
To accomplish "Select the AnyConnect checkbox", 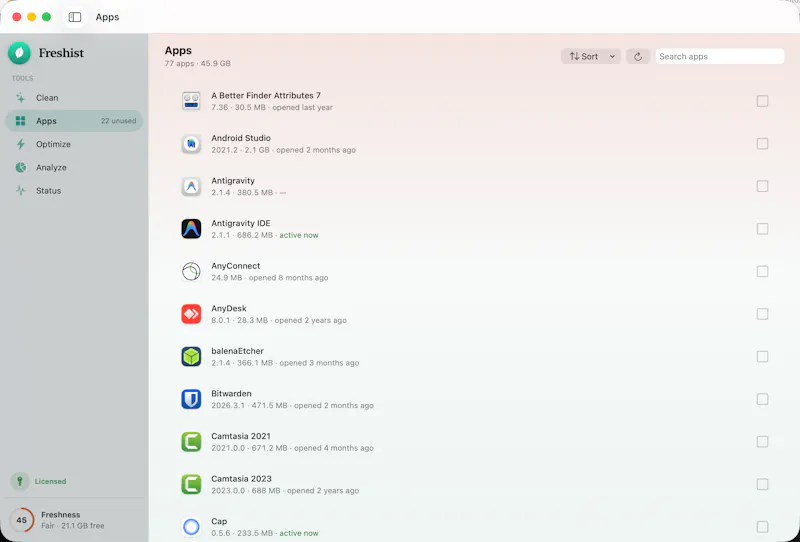I will (x=762, y=272).
